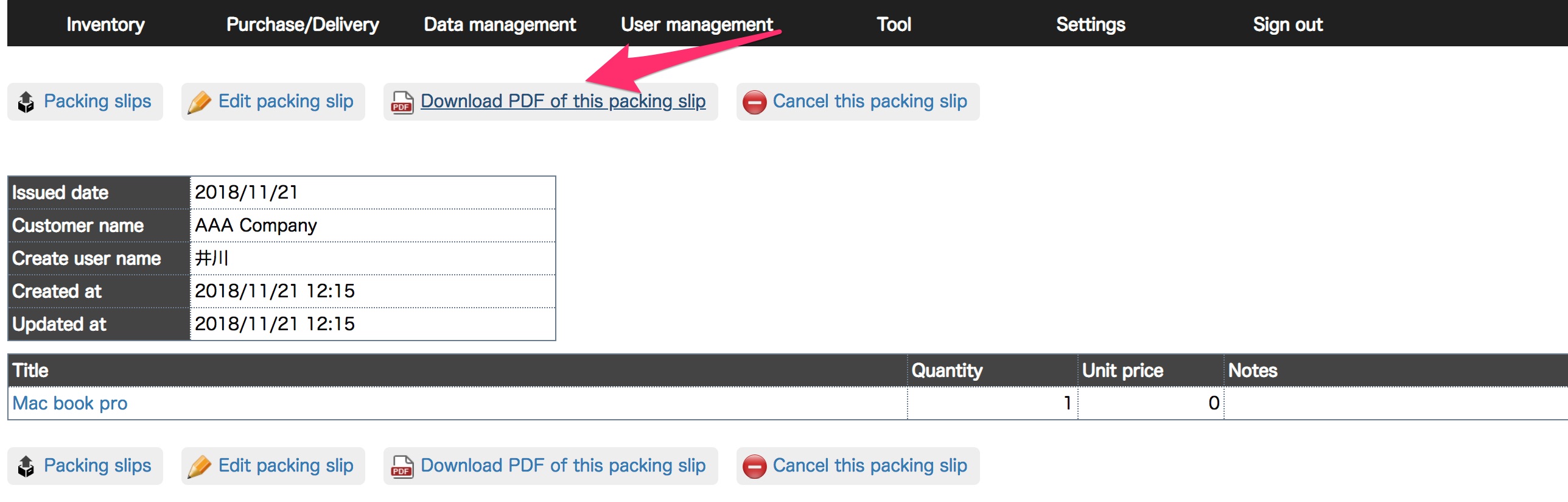Image resolution: width=1568 pixels, height=502 pixels.
Task: Click the top PDF file icon
Action: click(402, 102)
